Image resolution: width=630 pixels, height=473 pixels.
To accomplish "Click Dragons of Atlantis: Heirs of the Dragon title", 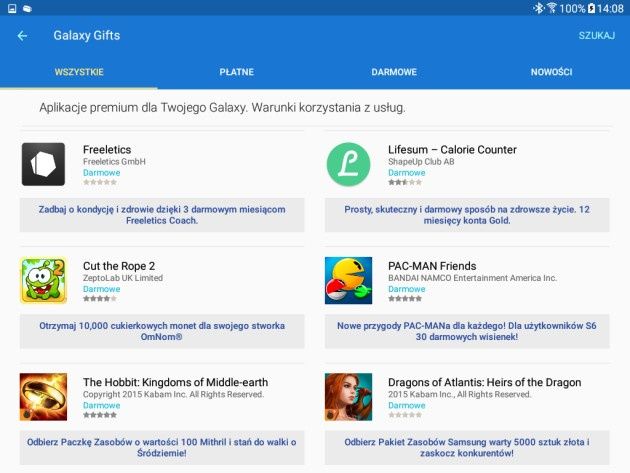I will click(485, 382).
